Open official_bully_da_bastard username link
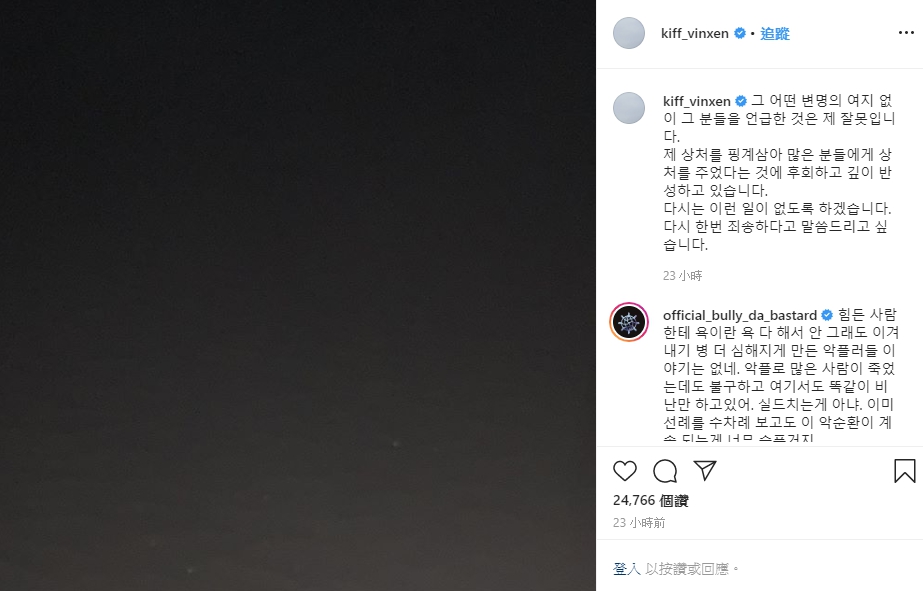The width and height of the screenshot is (923, 591). [x=739, y=316]
